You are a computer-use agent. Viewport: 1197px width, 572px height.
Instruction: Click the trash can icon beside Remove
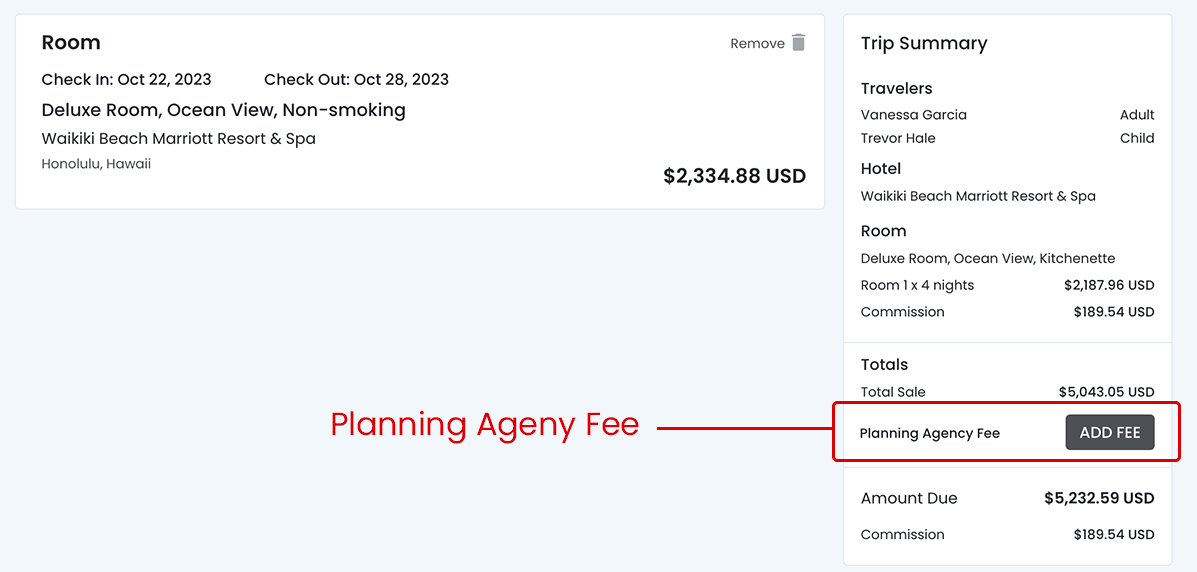(798, 42)
